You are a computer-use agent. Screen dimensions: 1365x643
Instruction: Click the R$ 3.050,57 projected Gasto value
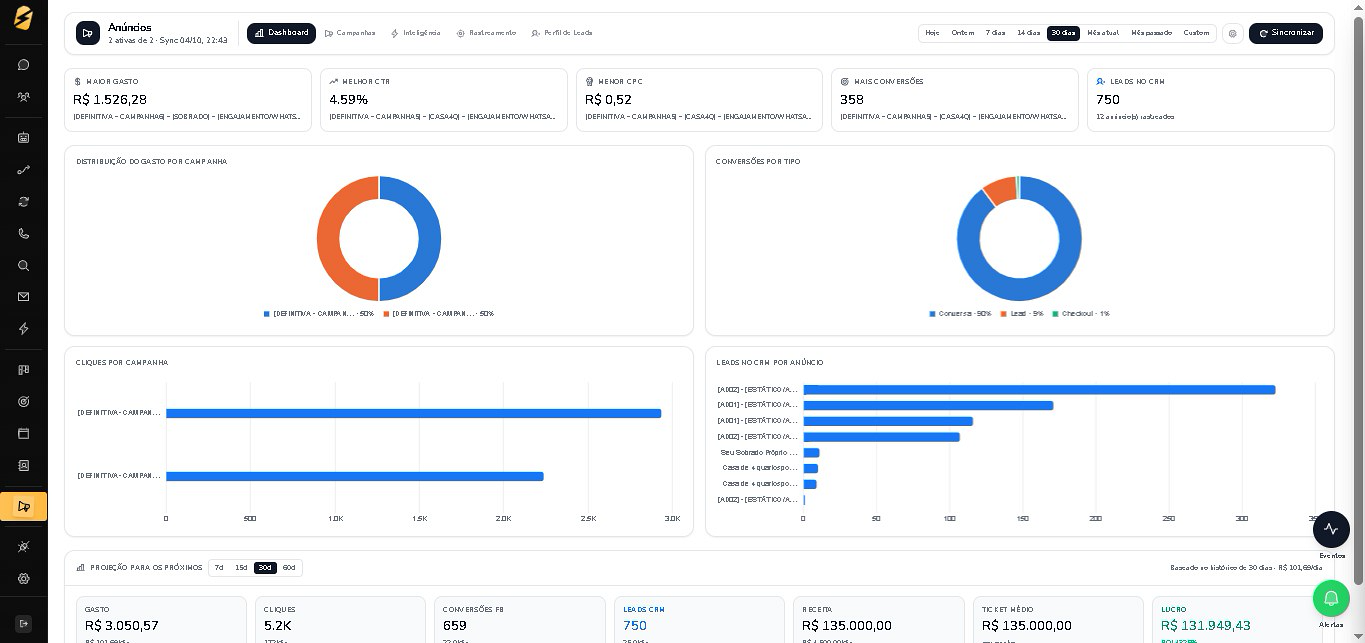click(122, 626)
